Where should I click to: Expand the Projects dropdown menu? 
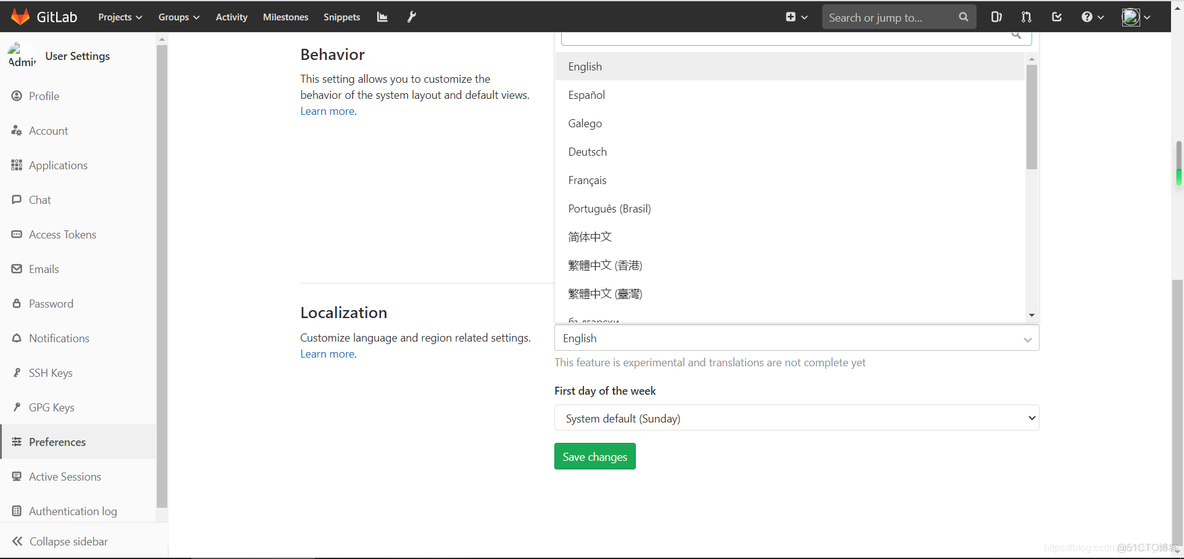(120, 17)
